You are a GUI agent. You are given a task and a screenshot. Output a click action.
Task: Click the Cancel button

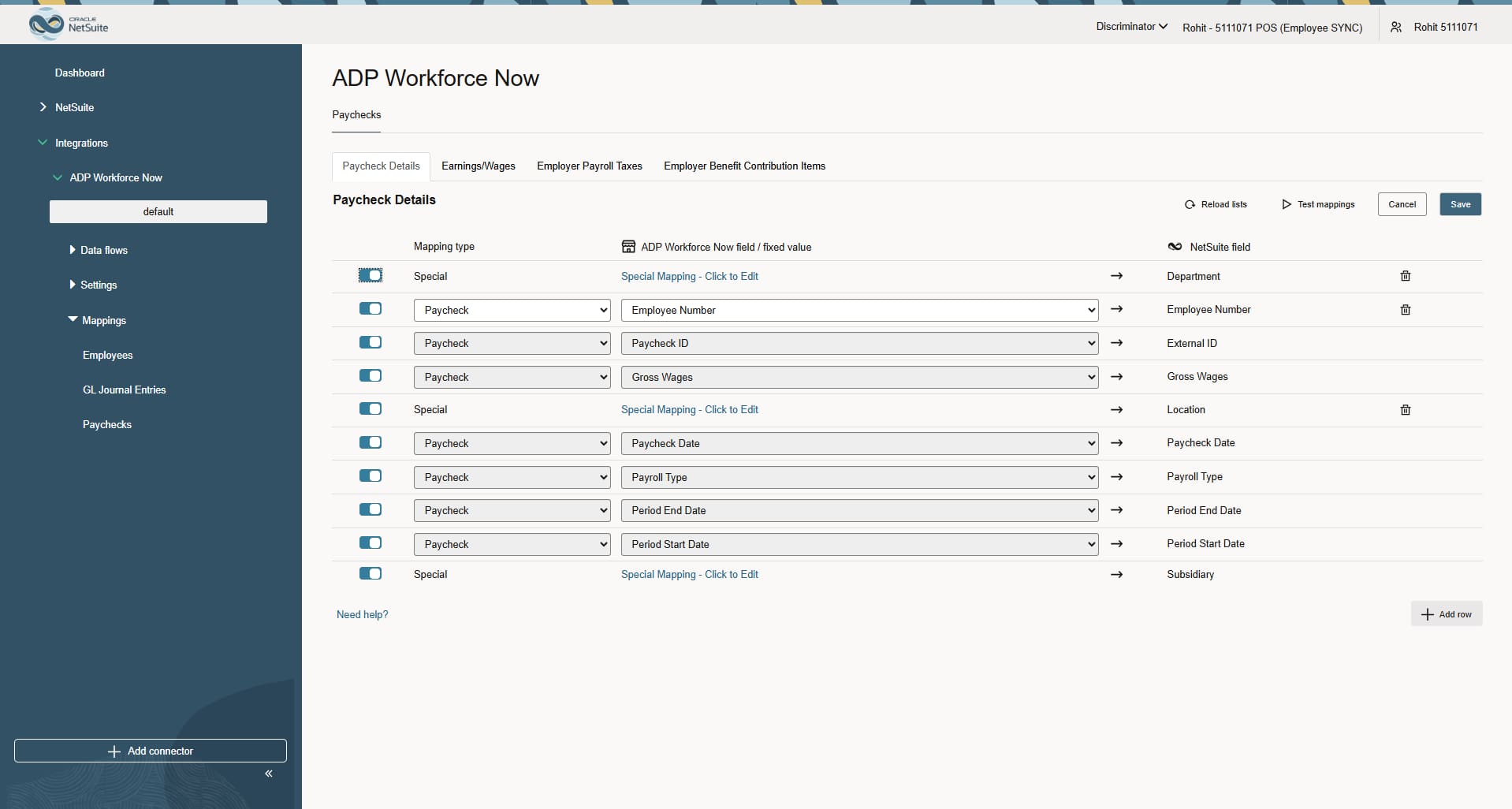1402,204
